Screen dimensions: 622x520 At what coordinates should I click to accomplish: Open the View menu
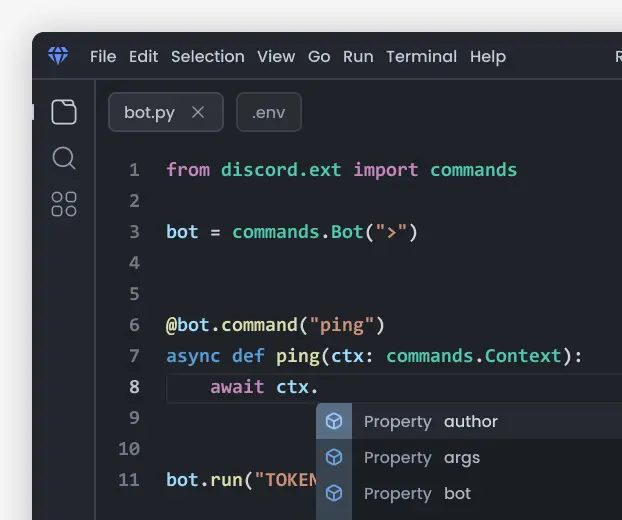[x=276, y=57]
